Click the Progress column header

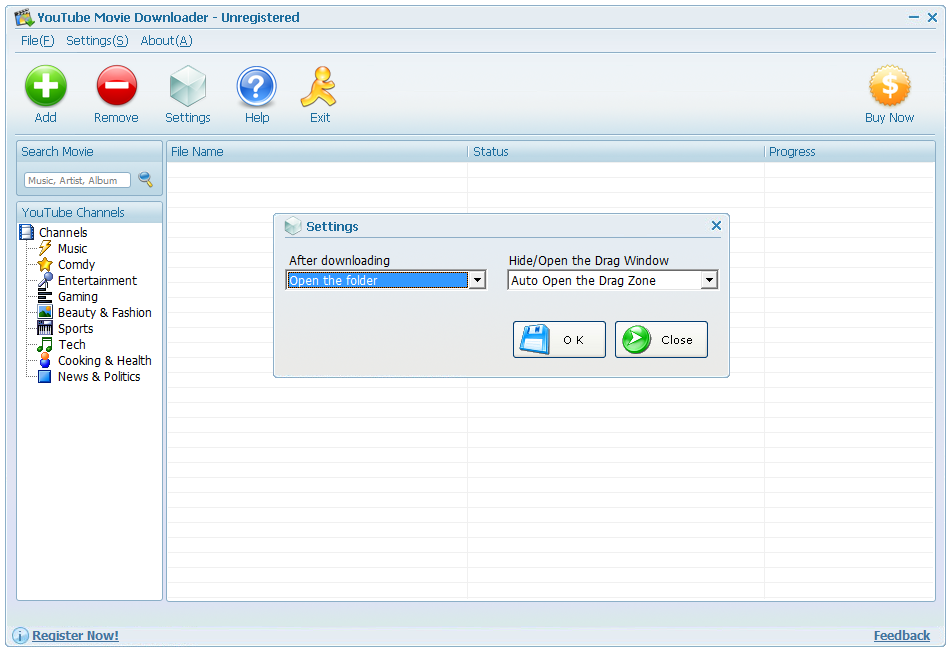849,151
